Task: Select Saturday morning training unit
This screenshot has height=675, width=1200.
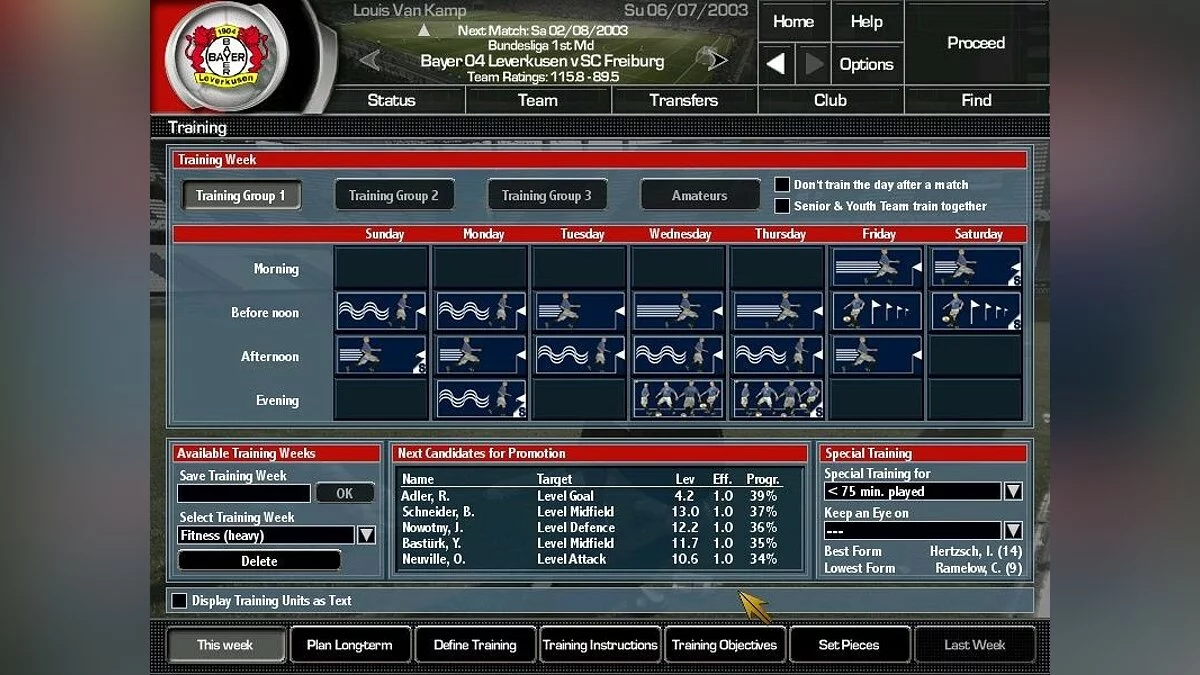Action: point(974,268)
